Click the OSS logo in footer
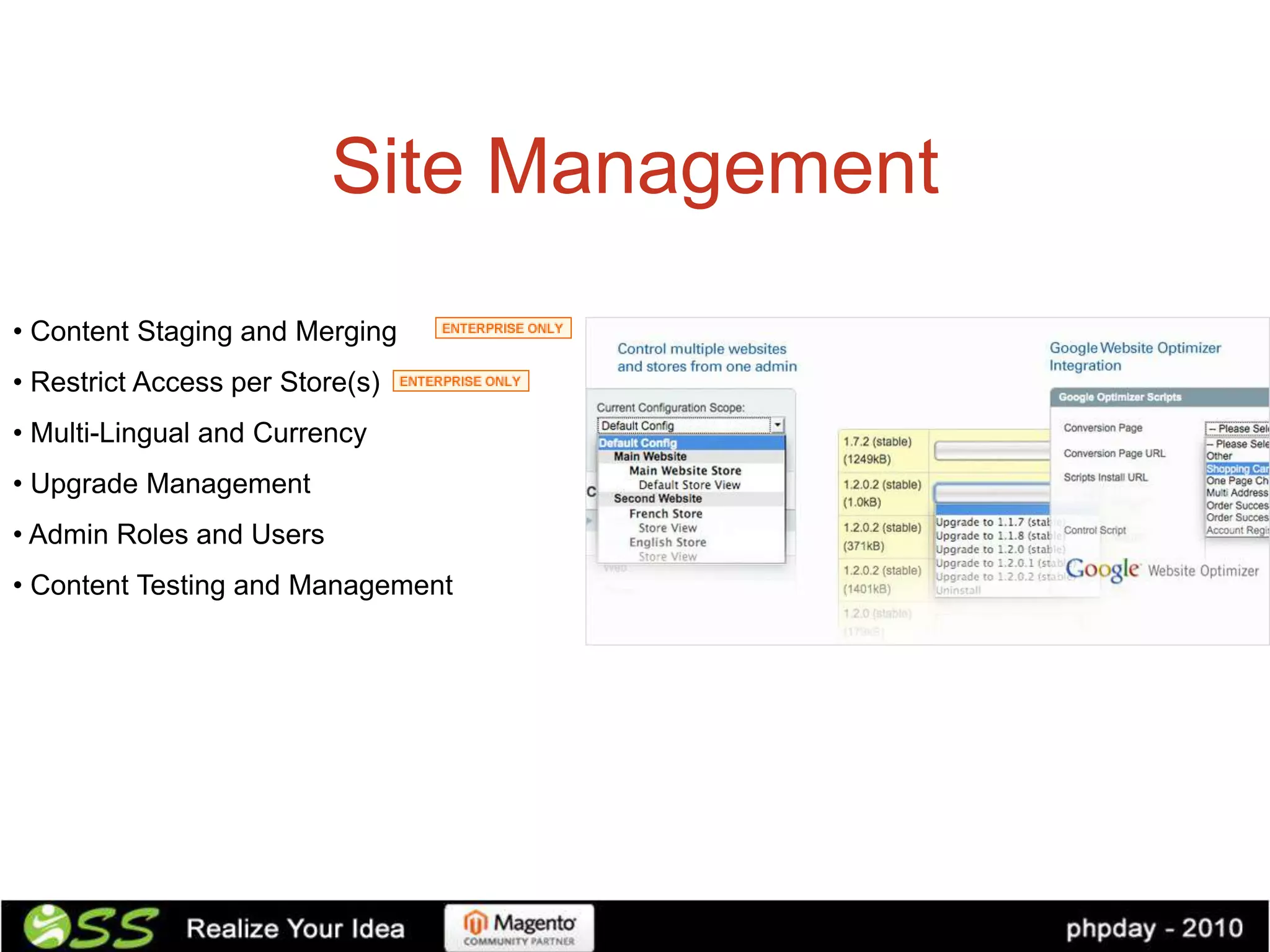Viewport: 1270px width, 952px height. pos(91,927)
